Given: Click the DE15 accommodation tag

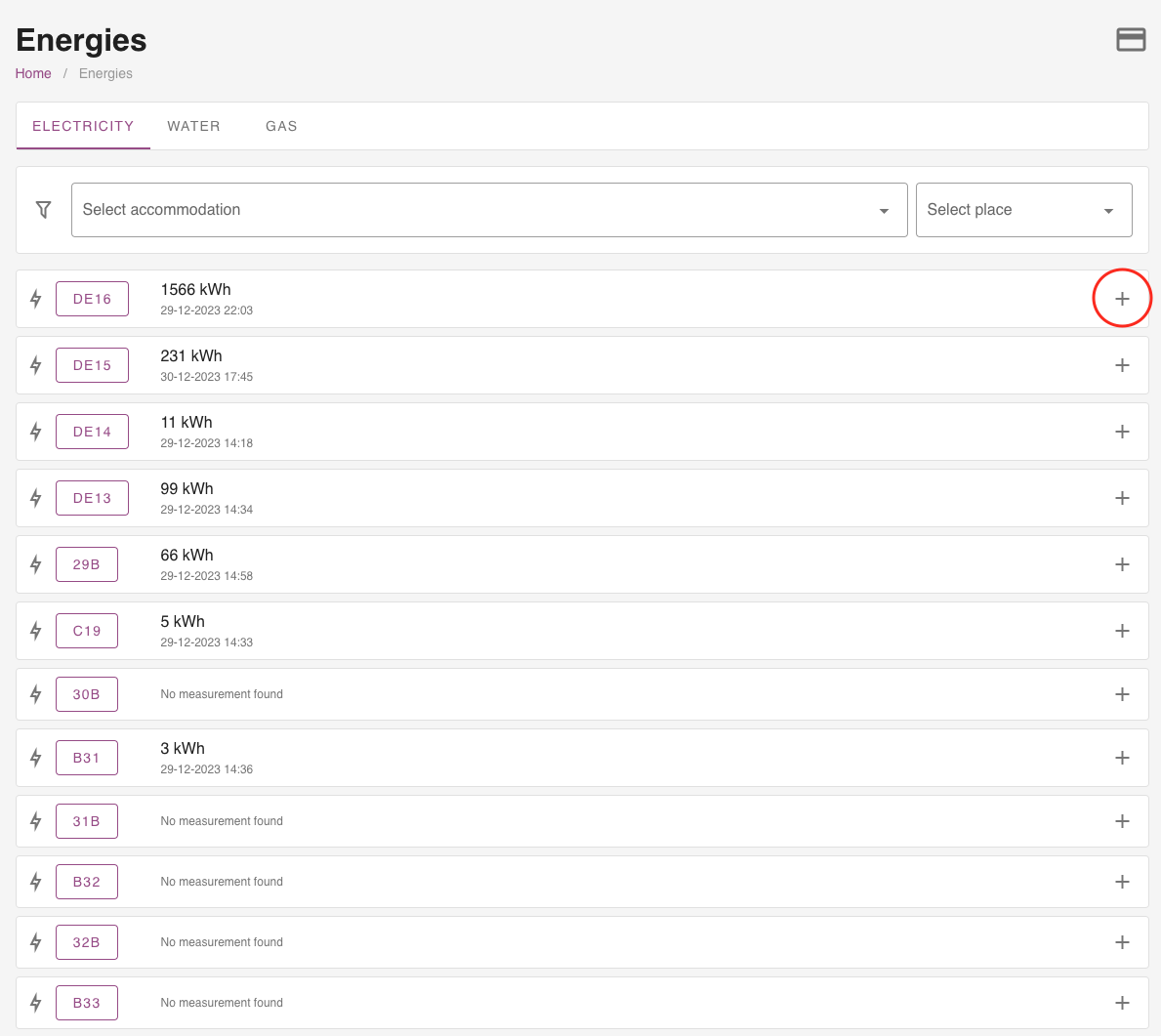Looking at the screenshot, I should coord(92,365).
